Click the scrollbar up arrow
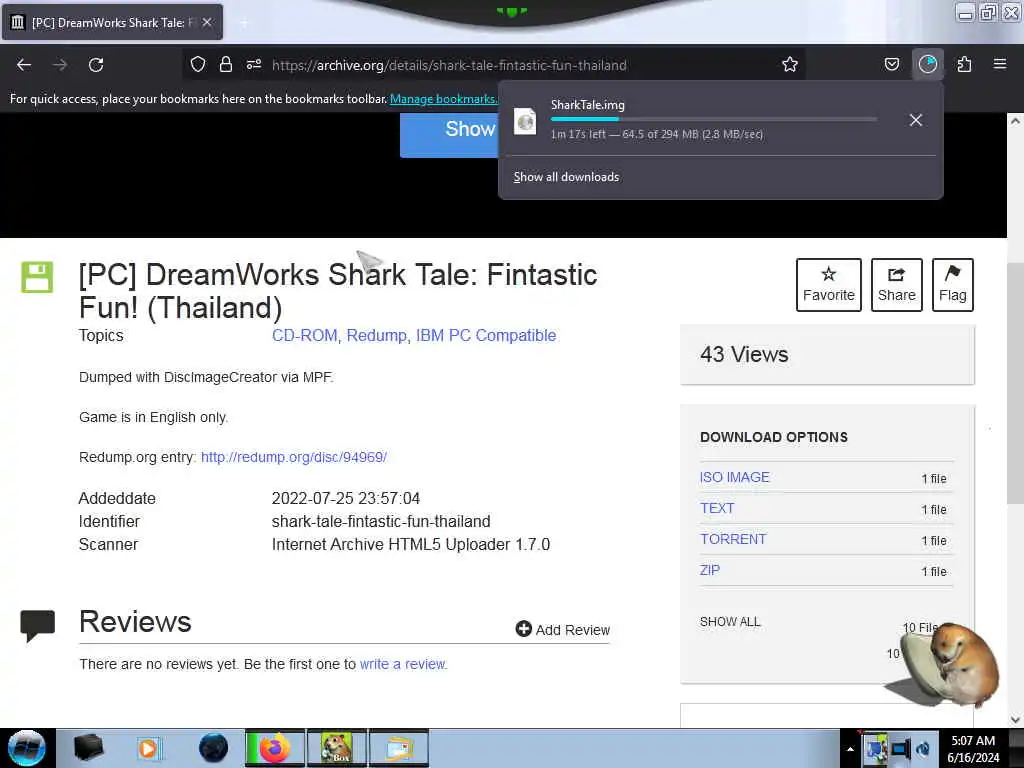This screenshot has height=768, width=1024. 1015,121
